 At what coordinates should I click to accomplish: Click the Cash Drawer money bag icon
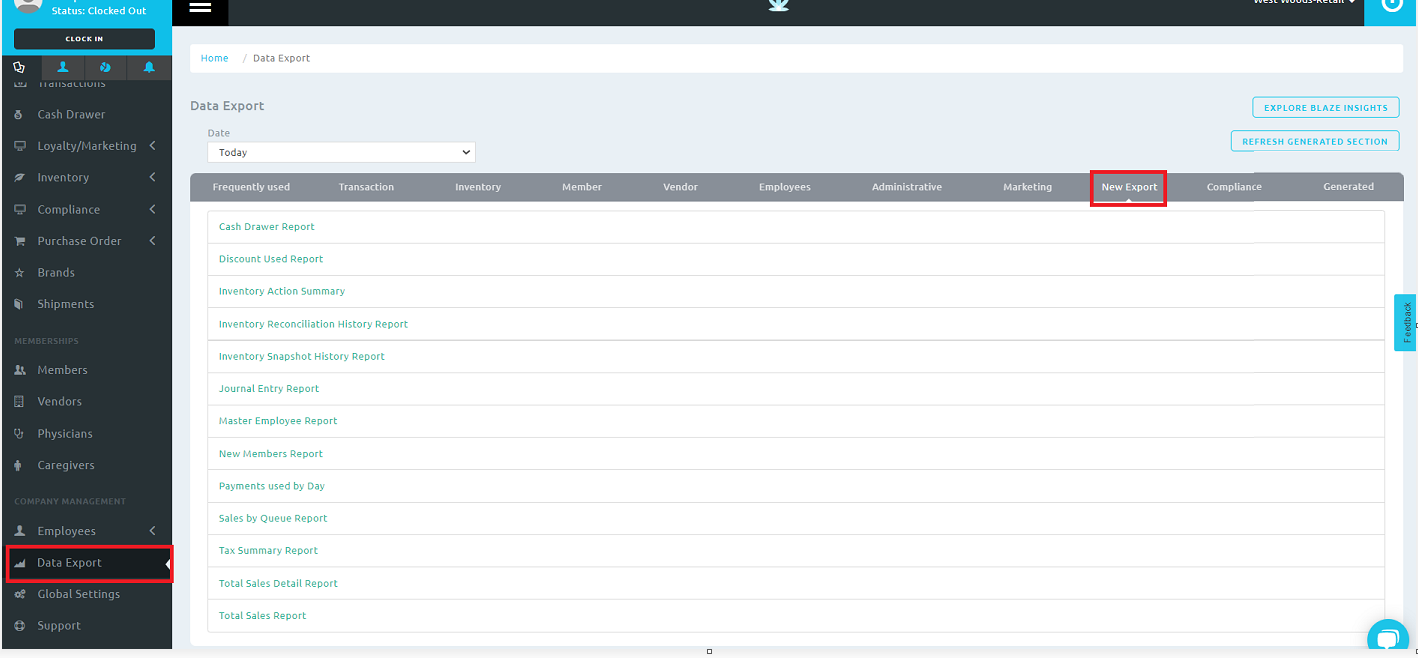[x=19, y=115]
